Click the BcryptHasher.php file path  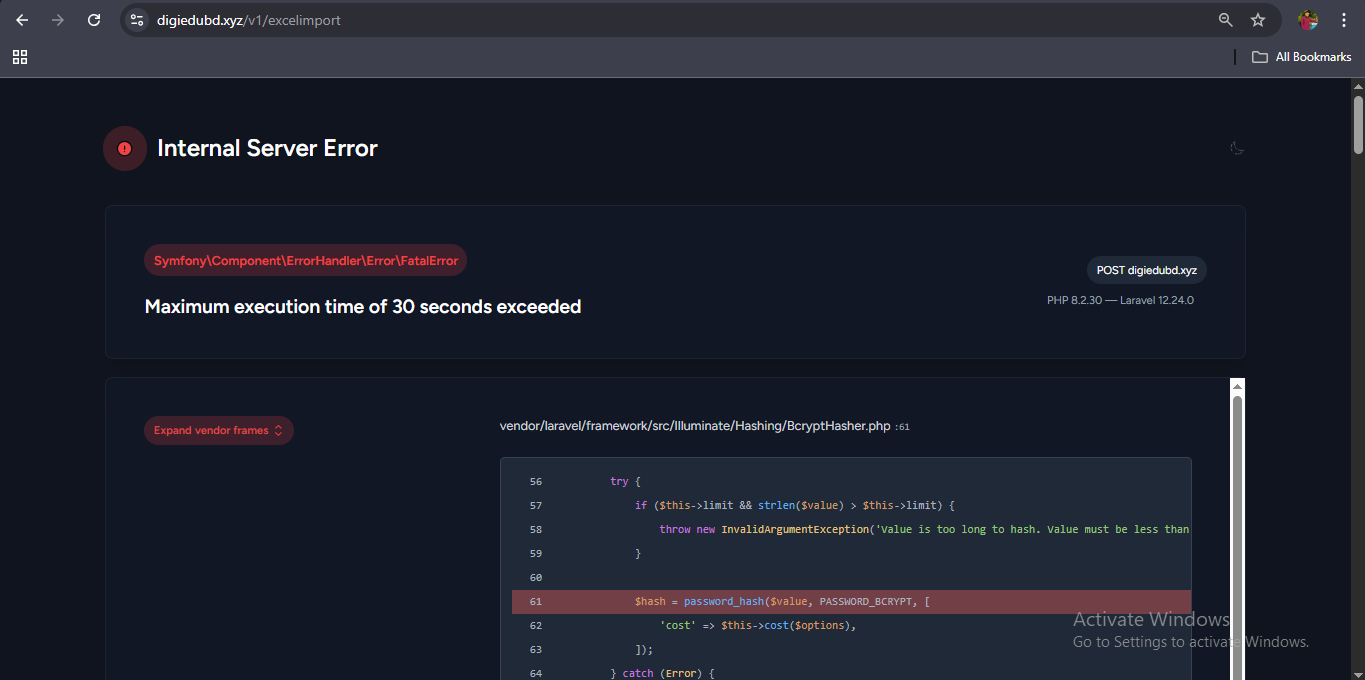pos(695,426)
